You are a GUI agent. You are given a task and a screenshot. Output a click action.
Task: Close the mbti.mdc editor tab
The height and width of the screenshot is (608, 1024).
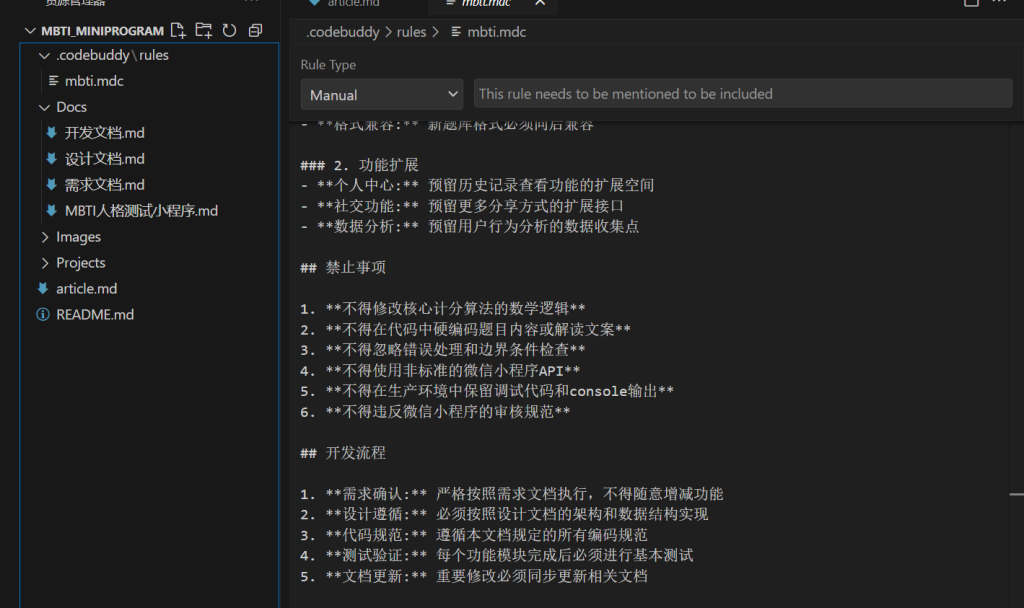click(x=541, y=3)
